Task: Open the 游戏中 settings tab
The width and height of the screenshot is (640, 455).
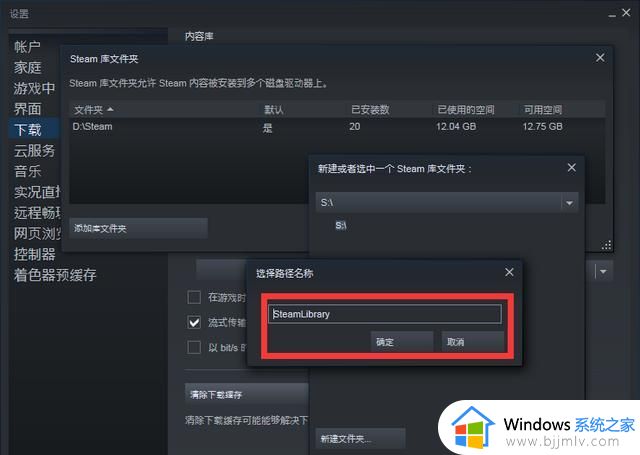Action: pyautogui.click(x=34, y=88)
